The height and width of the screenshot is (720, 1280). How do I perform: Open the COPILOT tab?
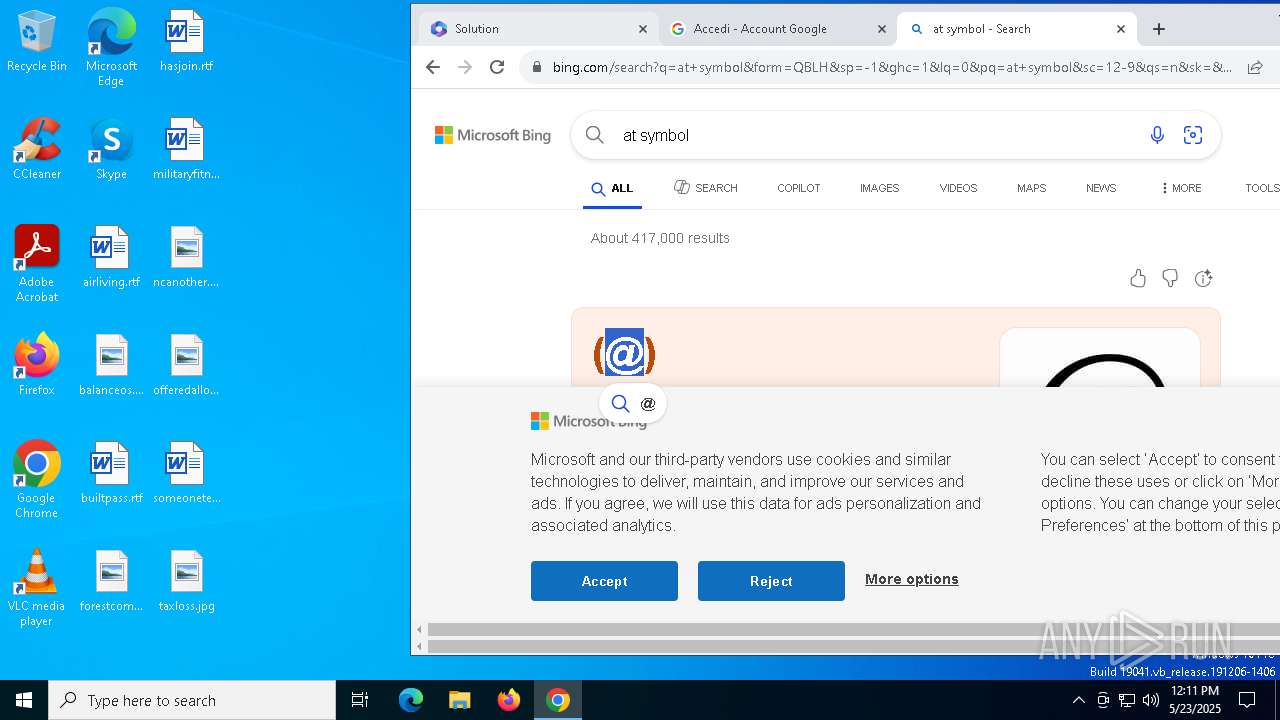coord(798,188)
